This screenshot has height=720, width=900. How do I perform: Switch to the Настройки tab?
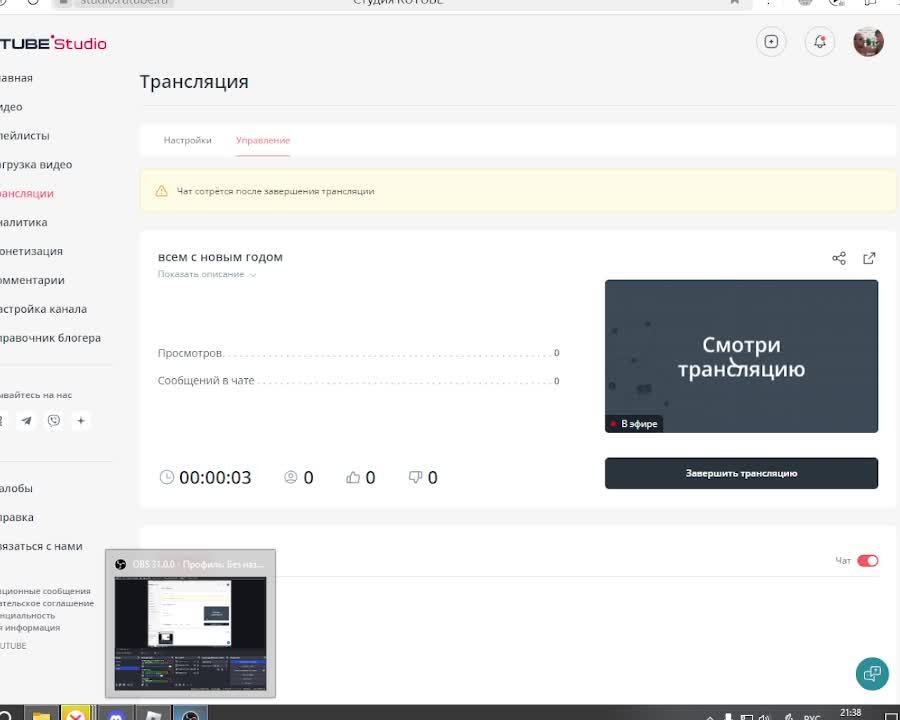187,140
